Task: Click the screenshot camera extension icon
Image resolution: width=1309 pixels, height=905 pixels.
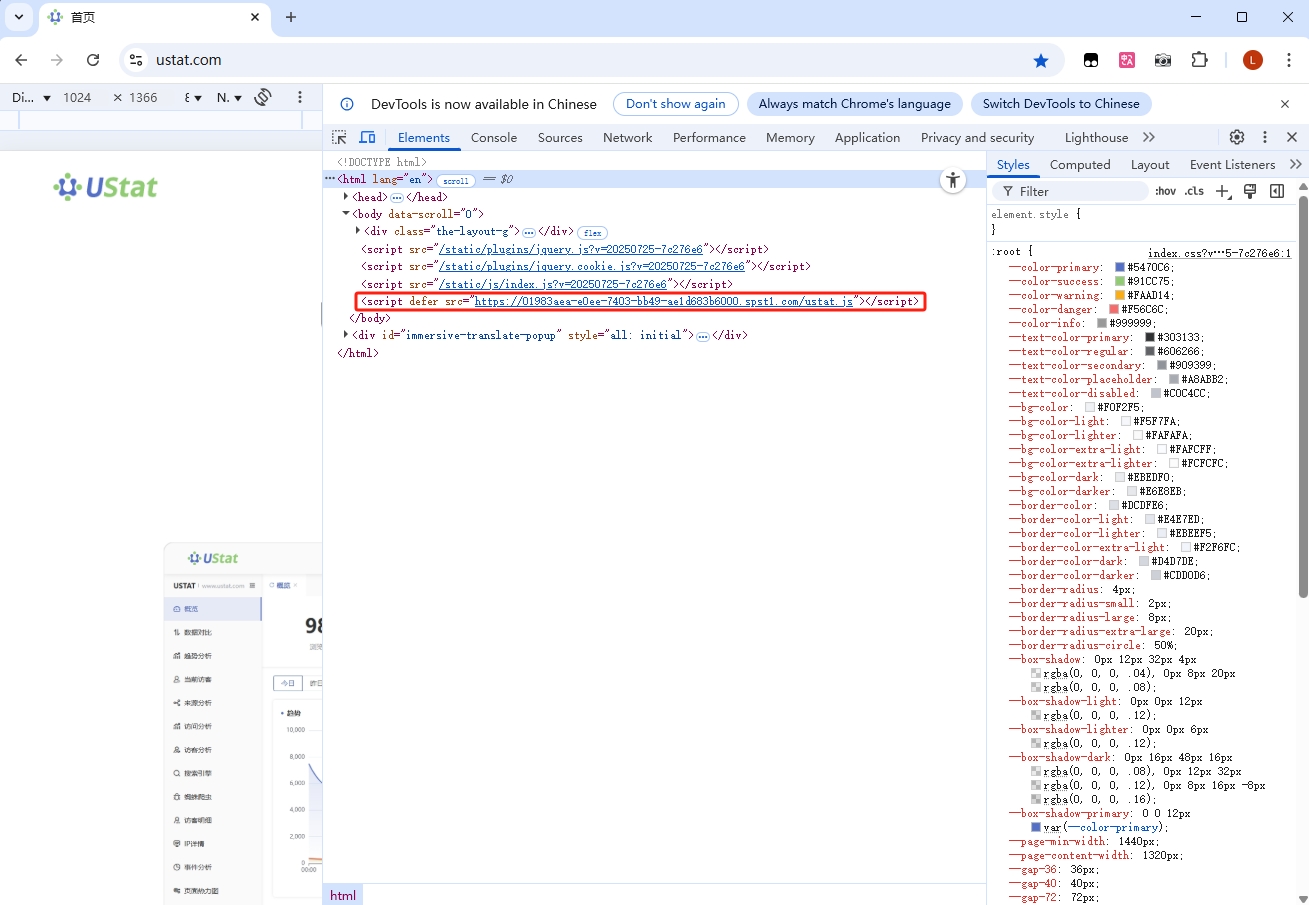Action: 1163,60
